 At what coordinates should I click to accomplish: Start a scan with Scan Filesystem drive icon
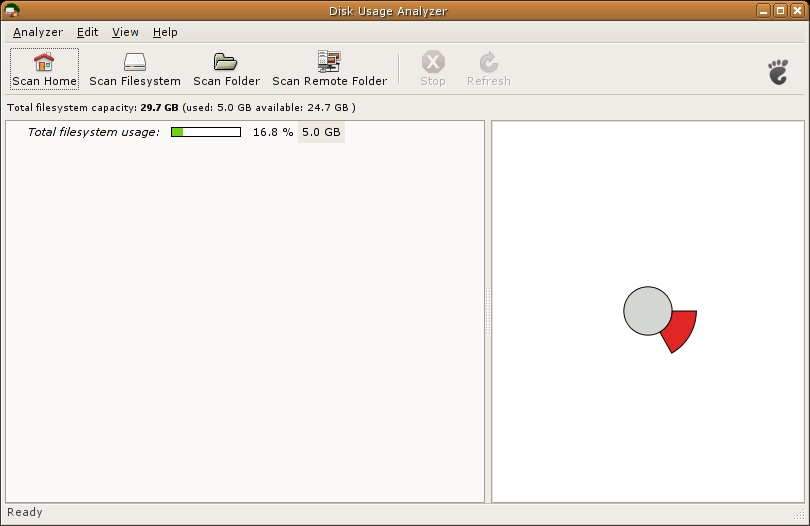coord(135,62)
